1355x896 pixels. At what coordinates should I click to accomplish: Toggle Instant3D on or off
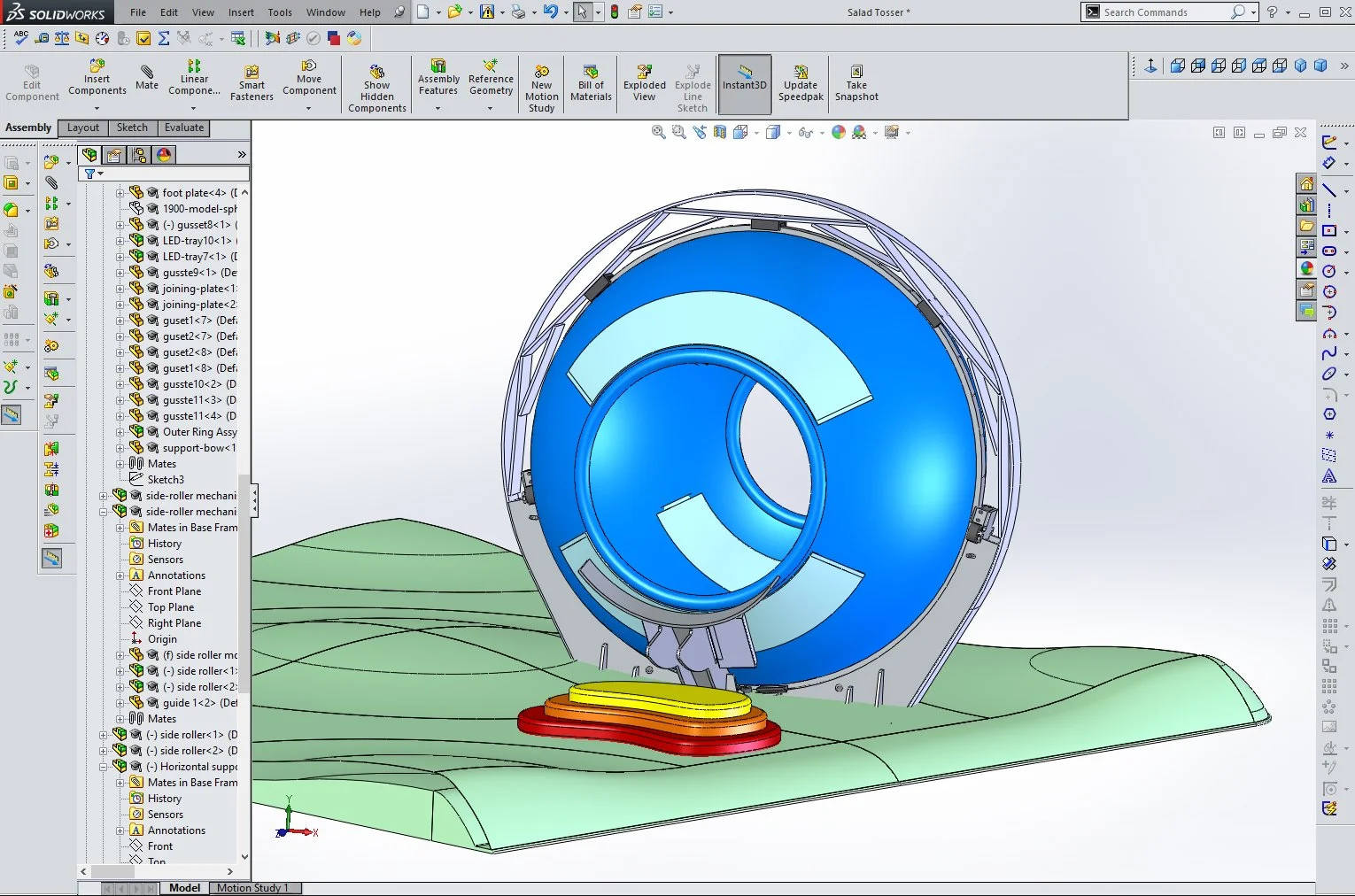(x=744, y=82)
